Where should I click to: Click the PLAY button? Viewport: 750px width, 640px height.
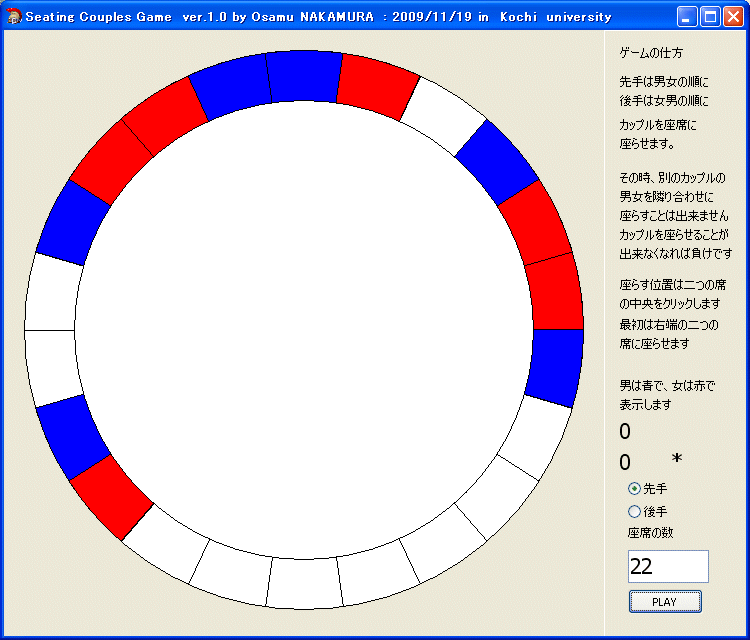(x=665, y=602)
